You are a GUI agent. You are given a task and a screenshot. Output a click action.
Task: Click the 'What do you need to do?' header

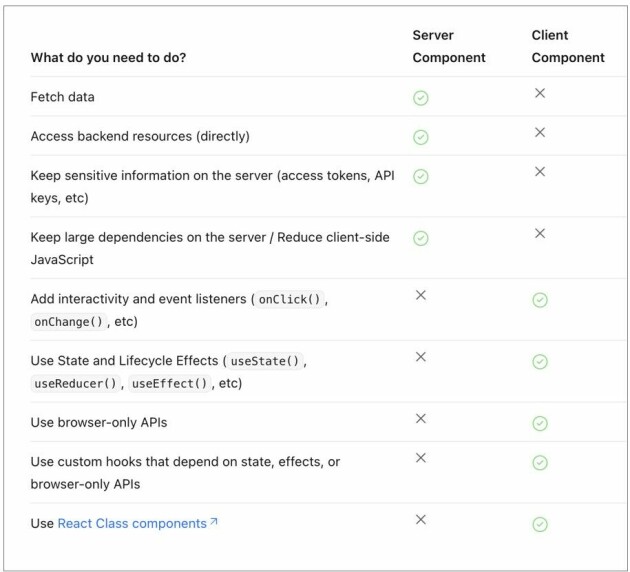[x=108, y=57]
